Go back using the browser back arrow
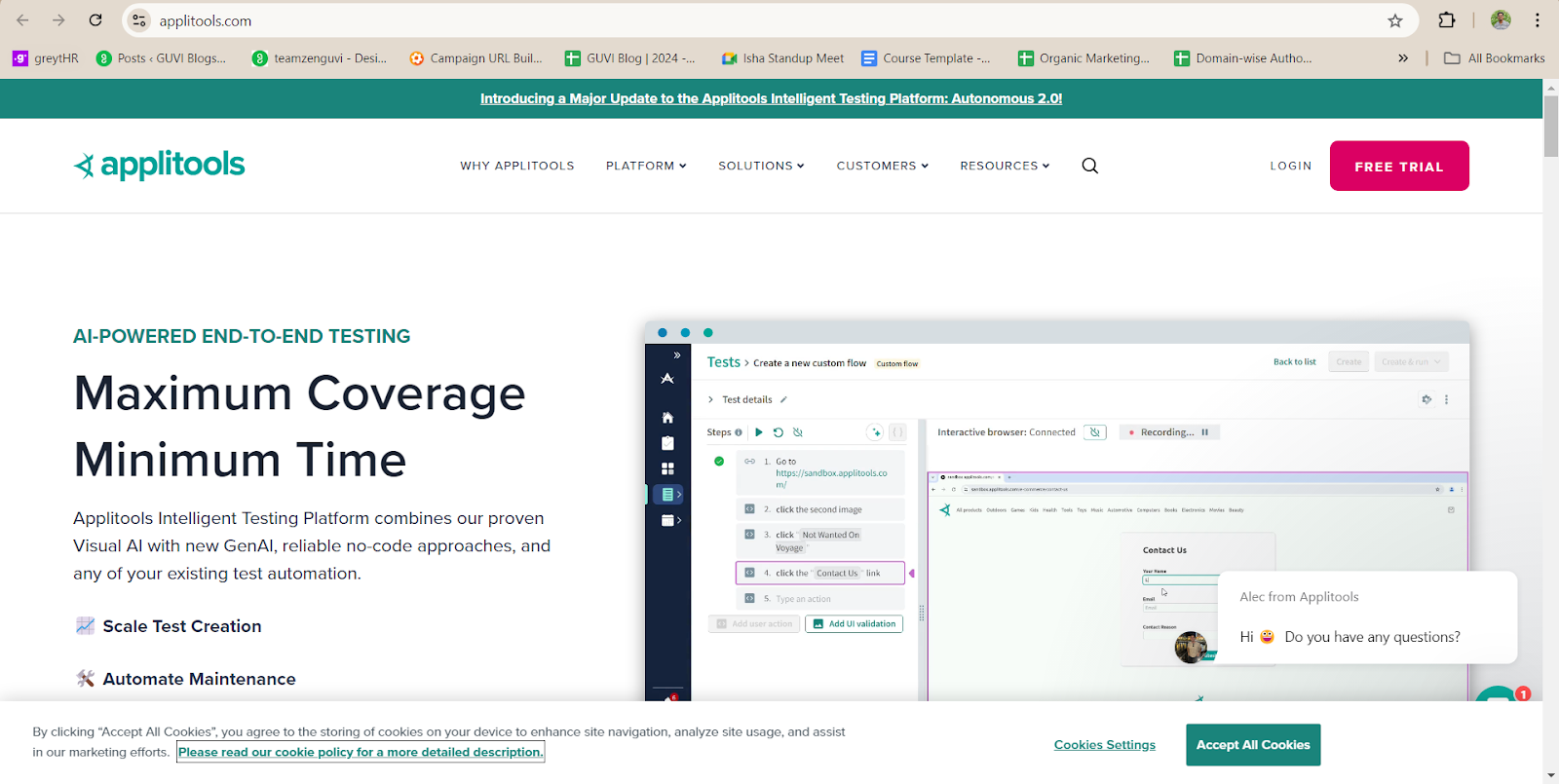 pos(22,20)
